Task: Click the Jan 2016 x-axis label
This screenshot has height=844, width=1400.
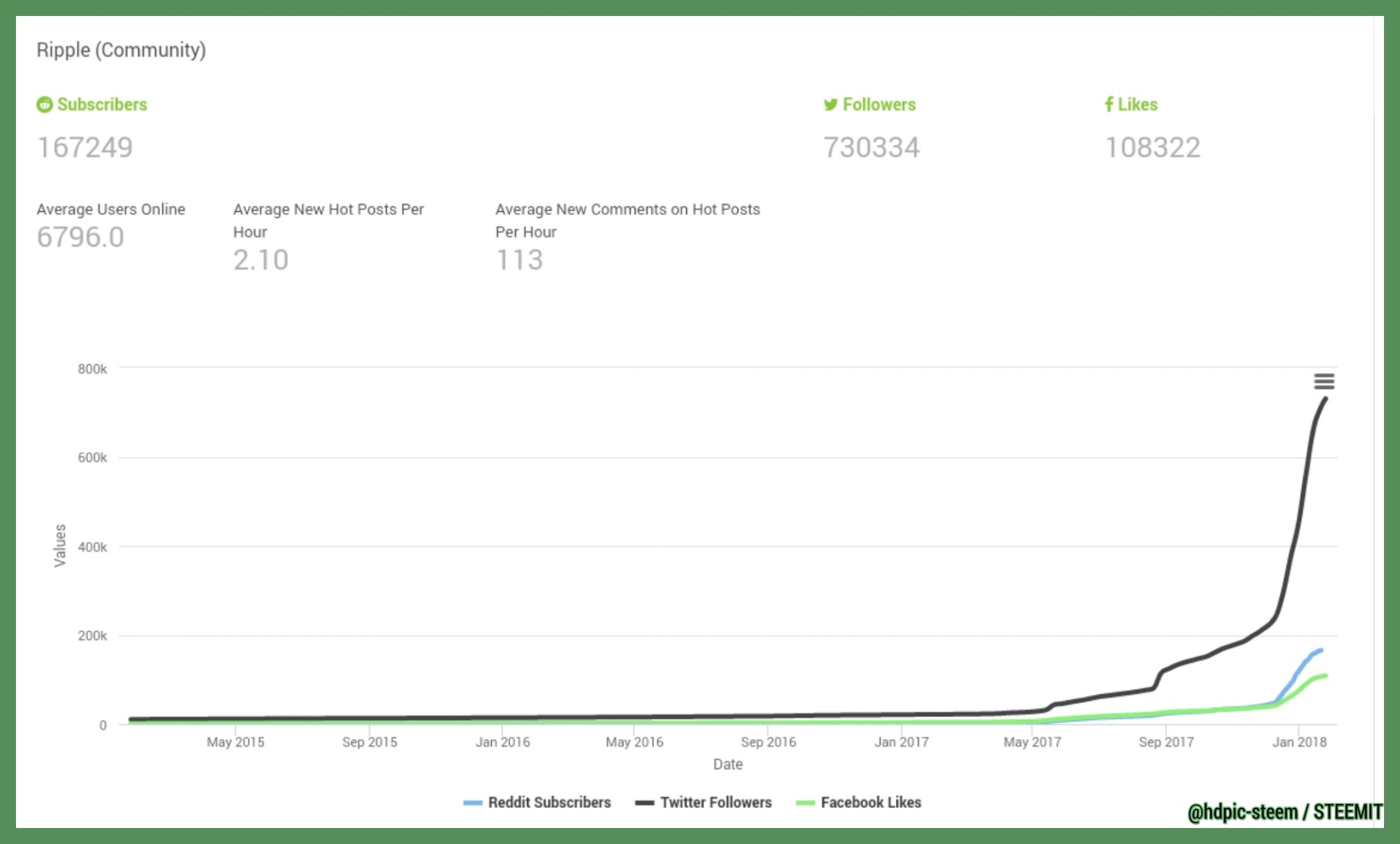Action: pos(503,742)
